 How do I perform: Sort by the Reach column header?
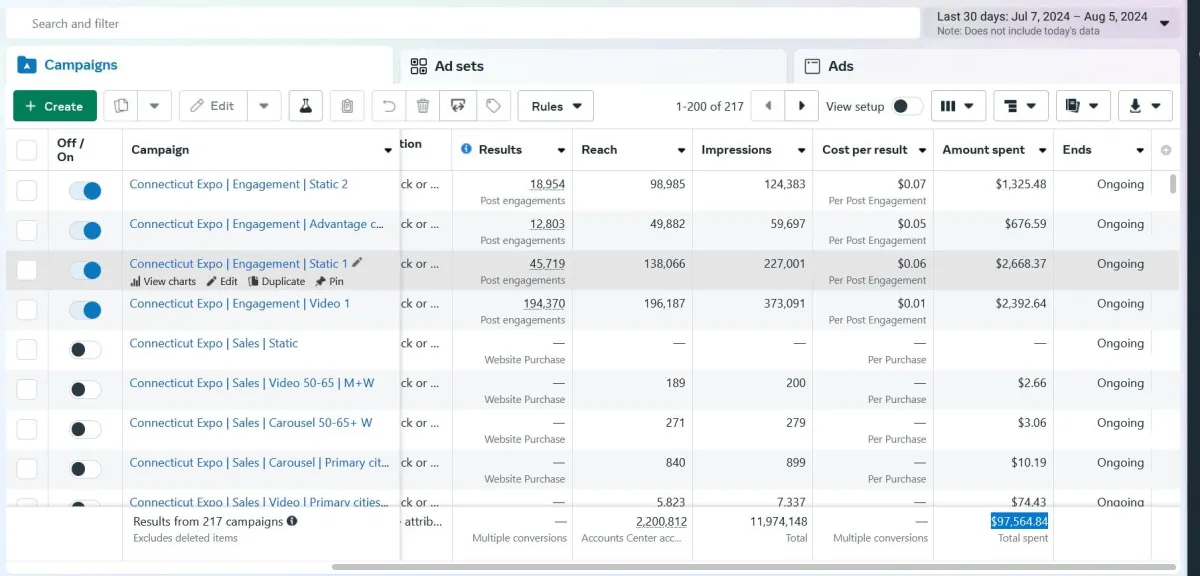[599, 150]
